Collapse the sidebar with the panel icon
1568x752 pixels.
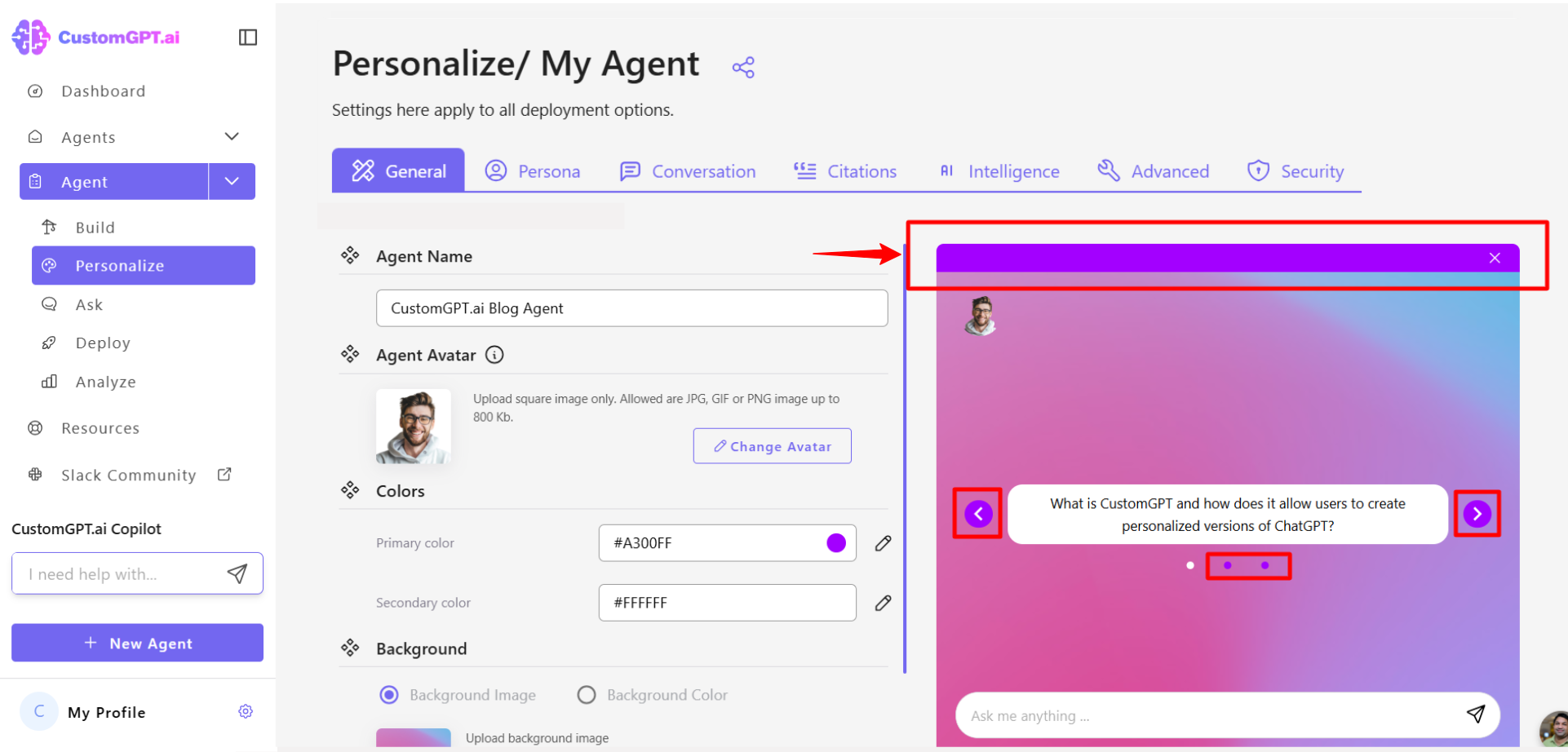click(x=248, y=38)
